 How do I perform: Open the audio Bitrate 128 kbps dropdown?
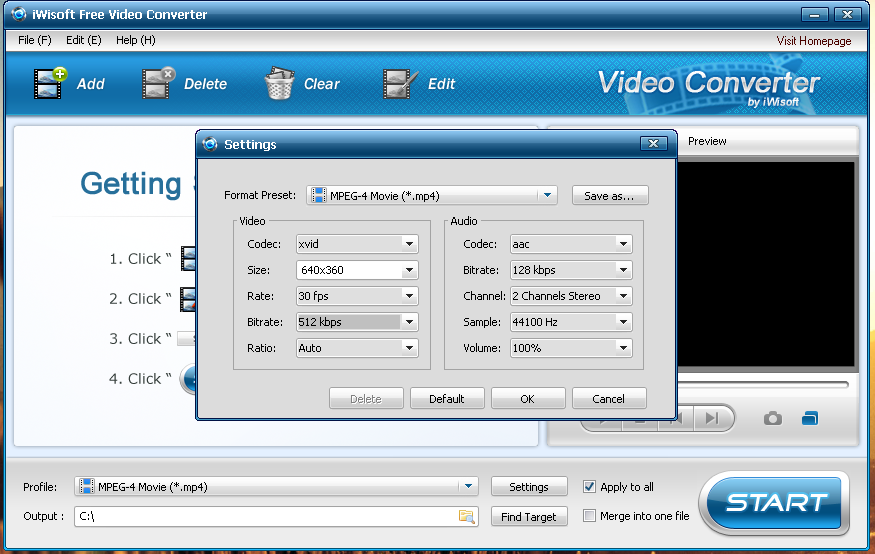(x=623, y=270)
